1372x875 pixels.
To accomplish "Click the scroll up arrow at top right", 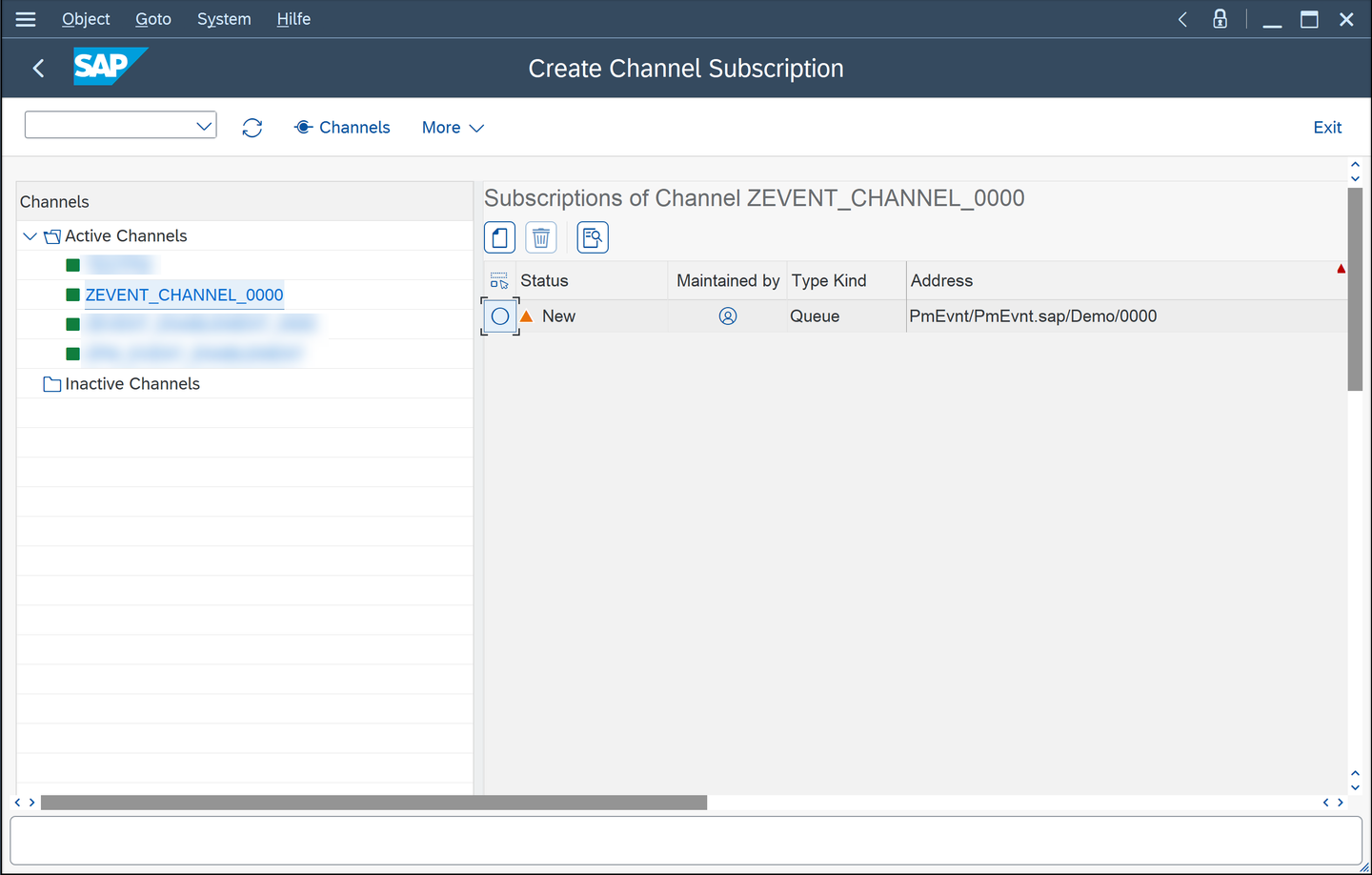I will [1355, 165].
